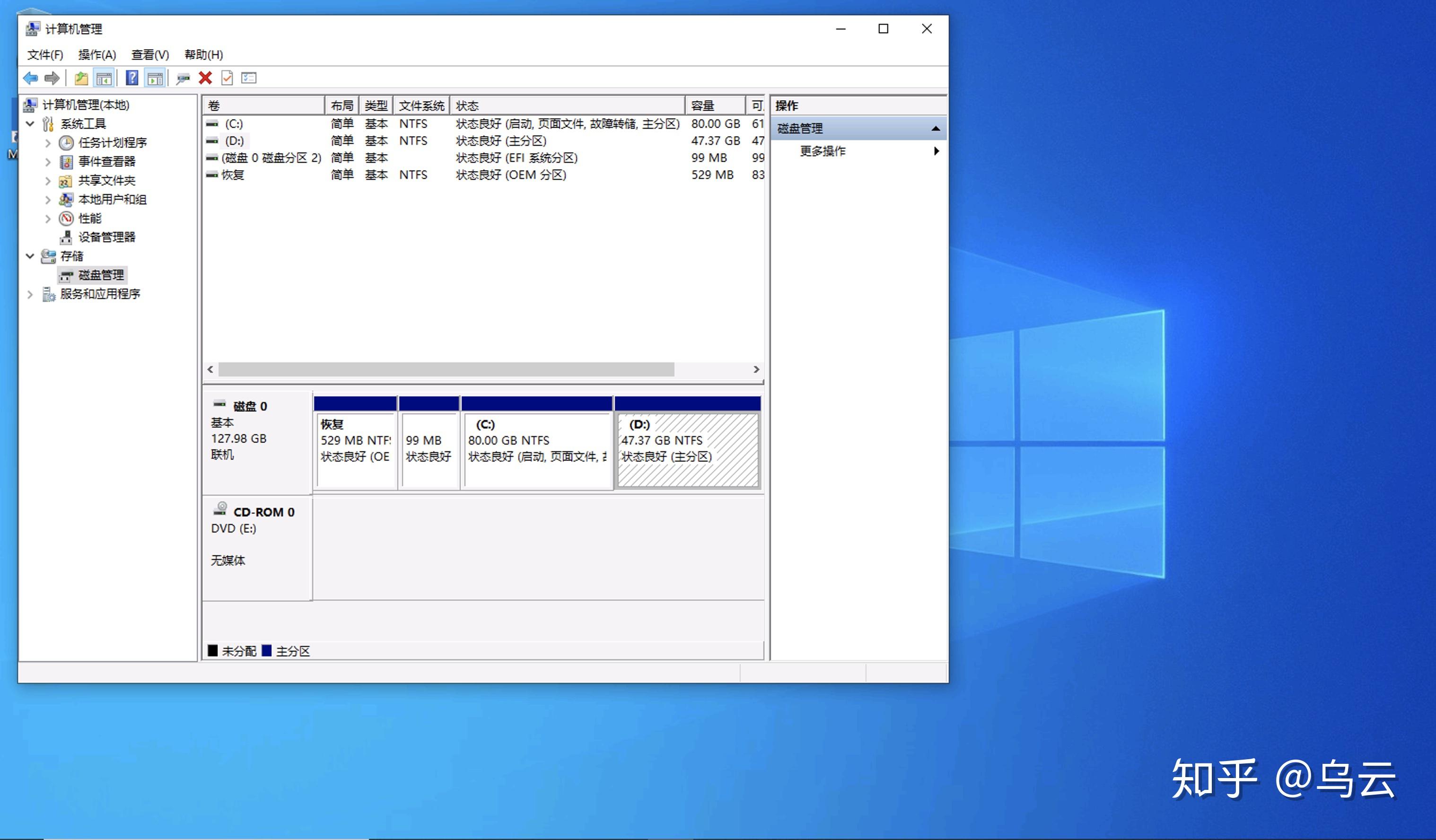Open the 查看(V) menu
Viewport: 1436px width, 840px height.
click(x=150, y=55)
